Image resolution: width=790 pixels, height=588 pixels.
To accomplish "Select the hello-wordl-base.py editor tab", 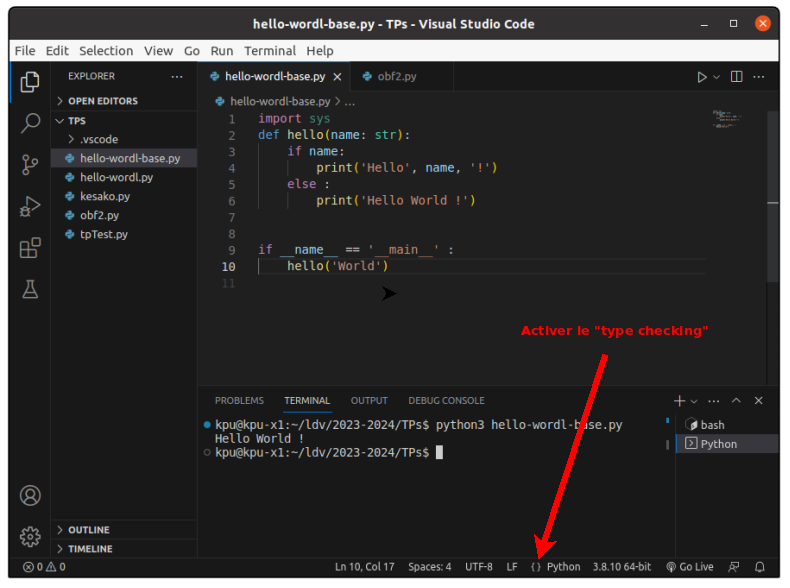I will point(275,77).
